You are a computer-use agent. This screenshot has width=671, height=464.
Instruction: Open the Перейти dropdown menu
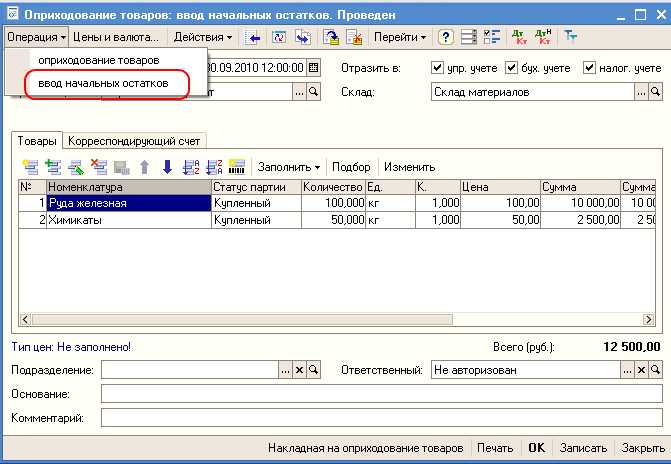click(400, 37)
